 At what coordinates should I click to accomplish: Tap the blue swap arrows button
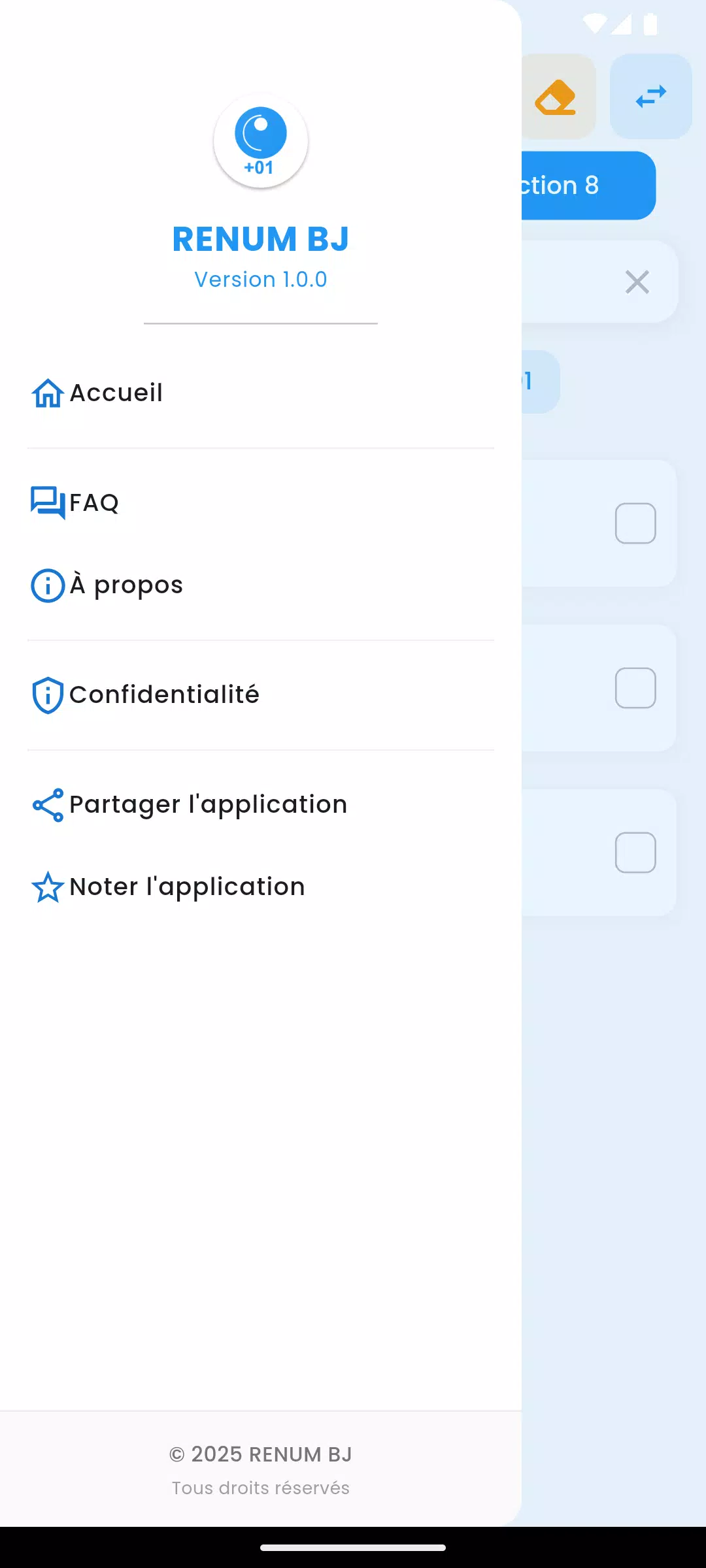(651, 97)
